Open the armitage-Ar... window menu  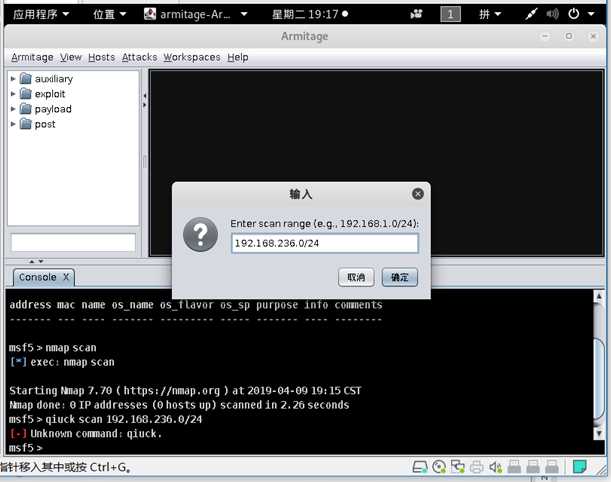(x=196, y=14)
